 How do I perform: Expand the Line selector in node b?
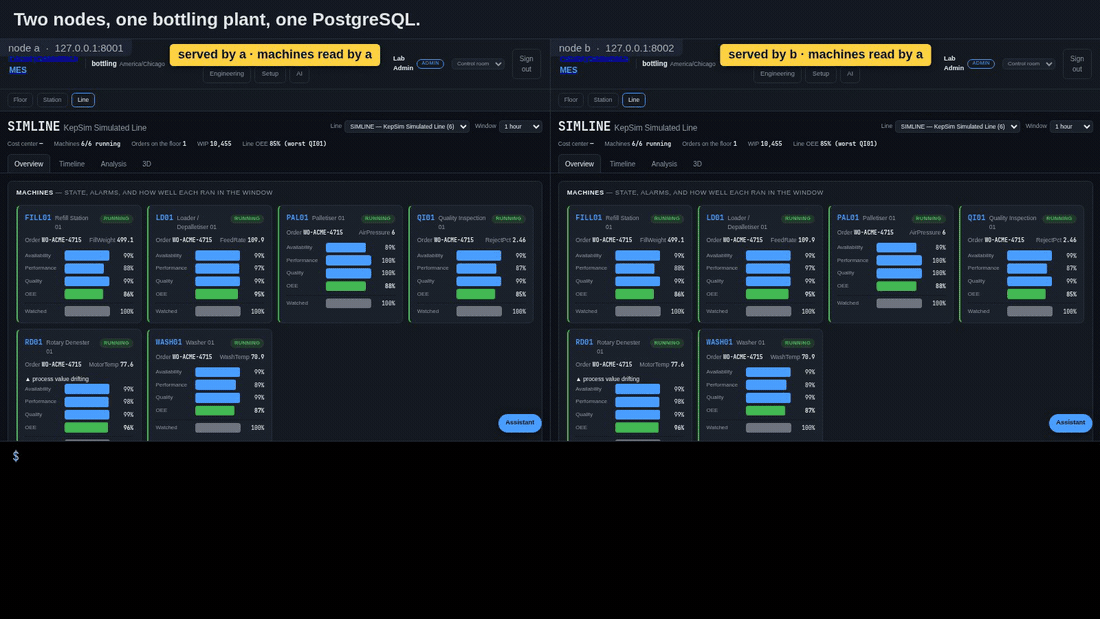(958, 126)
